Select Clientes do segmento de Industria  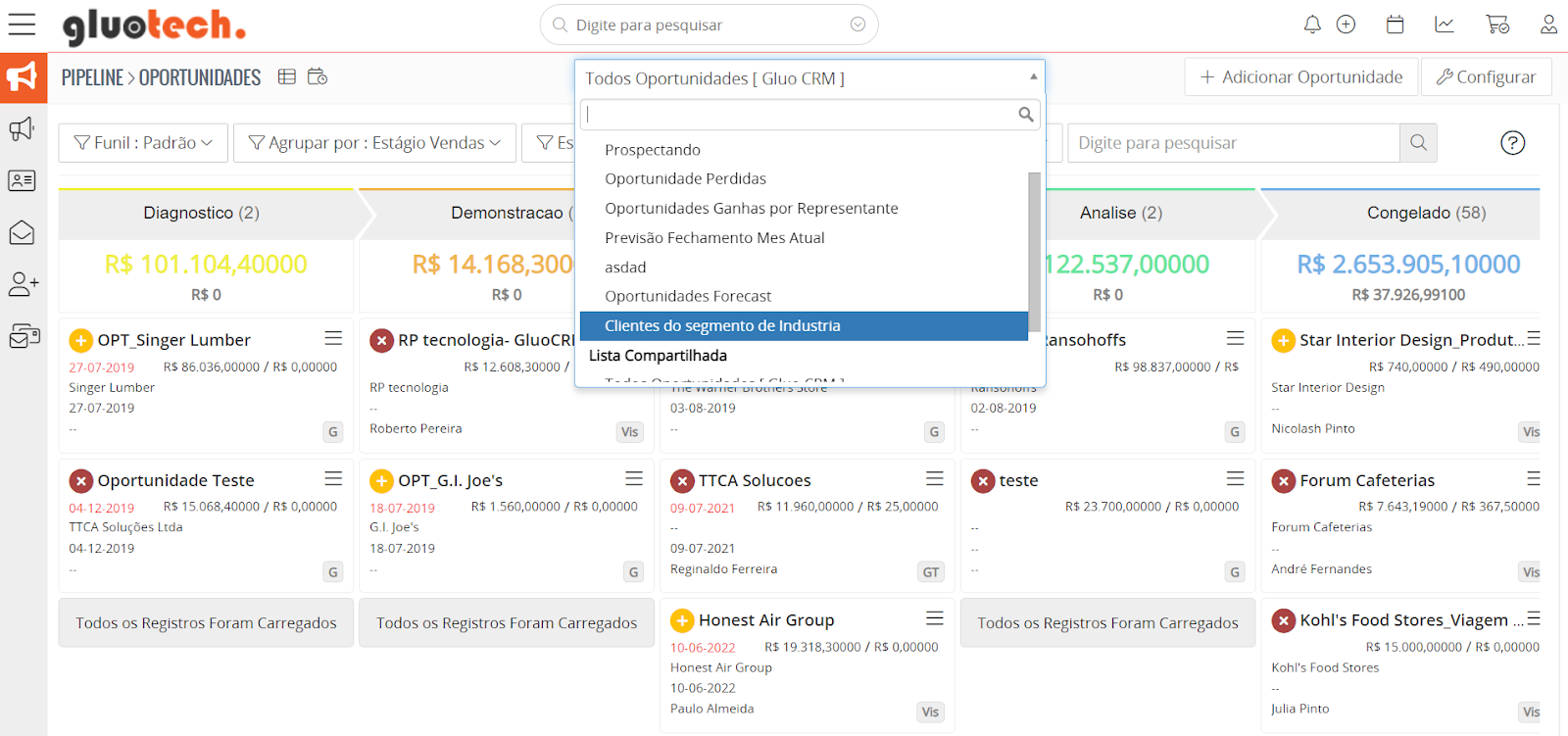click(804, 326)
